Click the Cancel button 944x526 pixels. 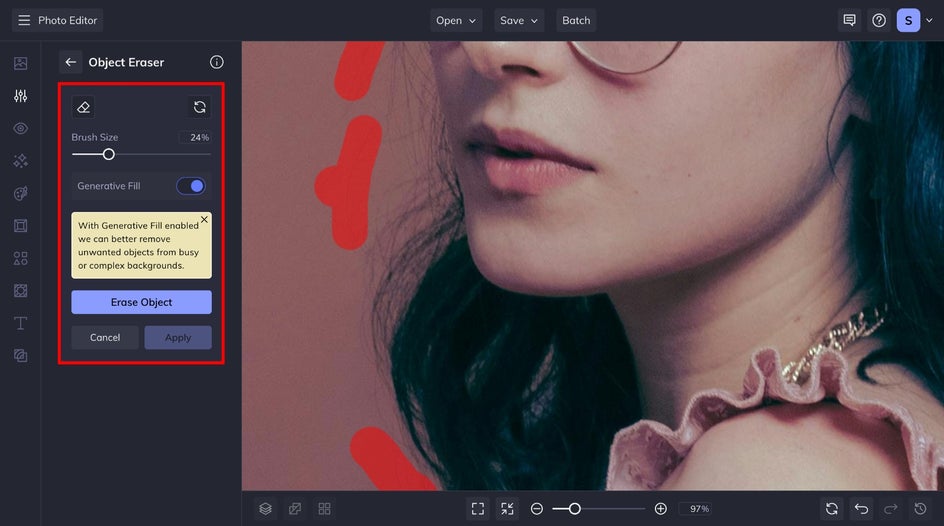105,337
